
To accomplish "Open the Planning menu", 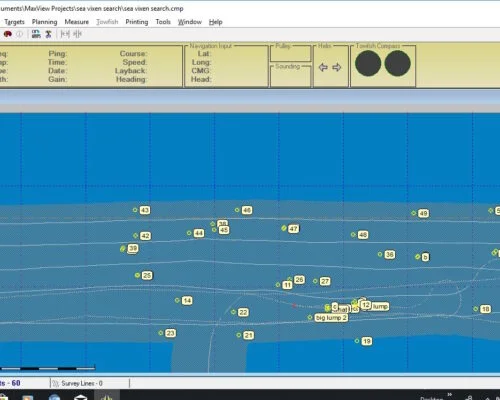I will [x=44, y=22].
